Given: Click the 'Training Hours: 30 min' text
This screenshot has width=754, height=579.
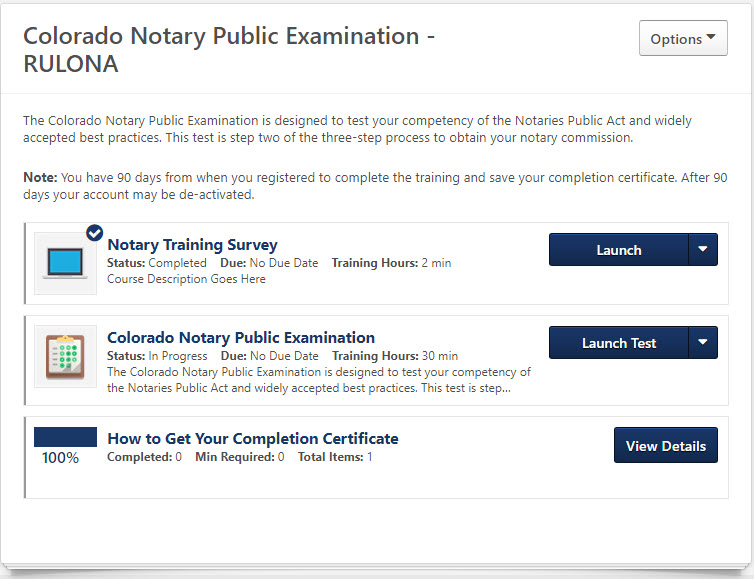Looking at the screenshot, I should point(395,356).
